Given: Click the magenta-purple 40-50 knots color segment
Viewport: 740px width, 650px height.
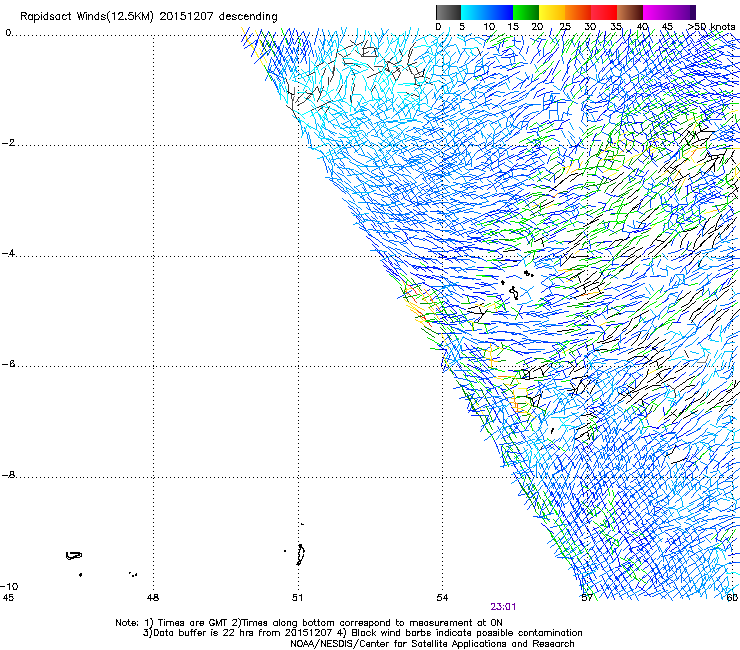Looking at the screenshot, I should [669, 12].
